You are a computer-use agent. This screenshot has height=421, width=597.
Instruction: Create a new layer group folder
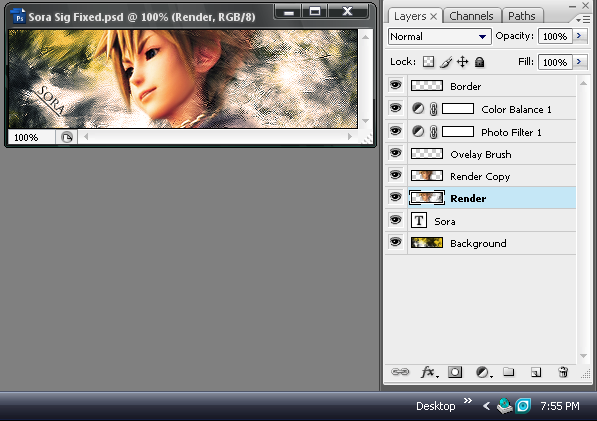(x=509, y=372)
